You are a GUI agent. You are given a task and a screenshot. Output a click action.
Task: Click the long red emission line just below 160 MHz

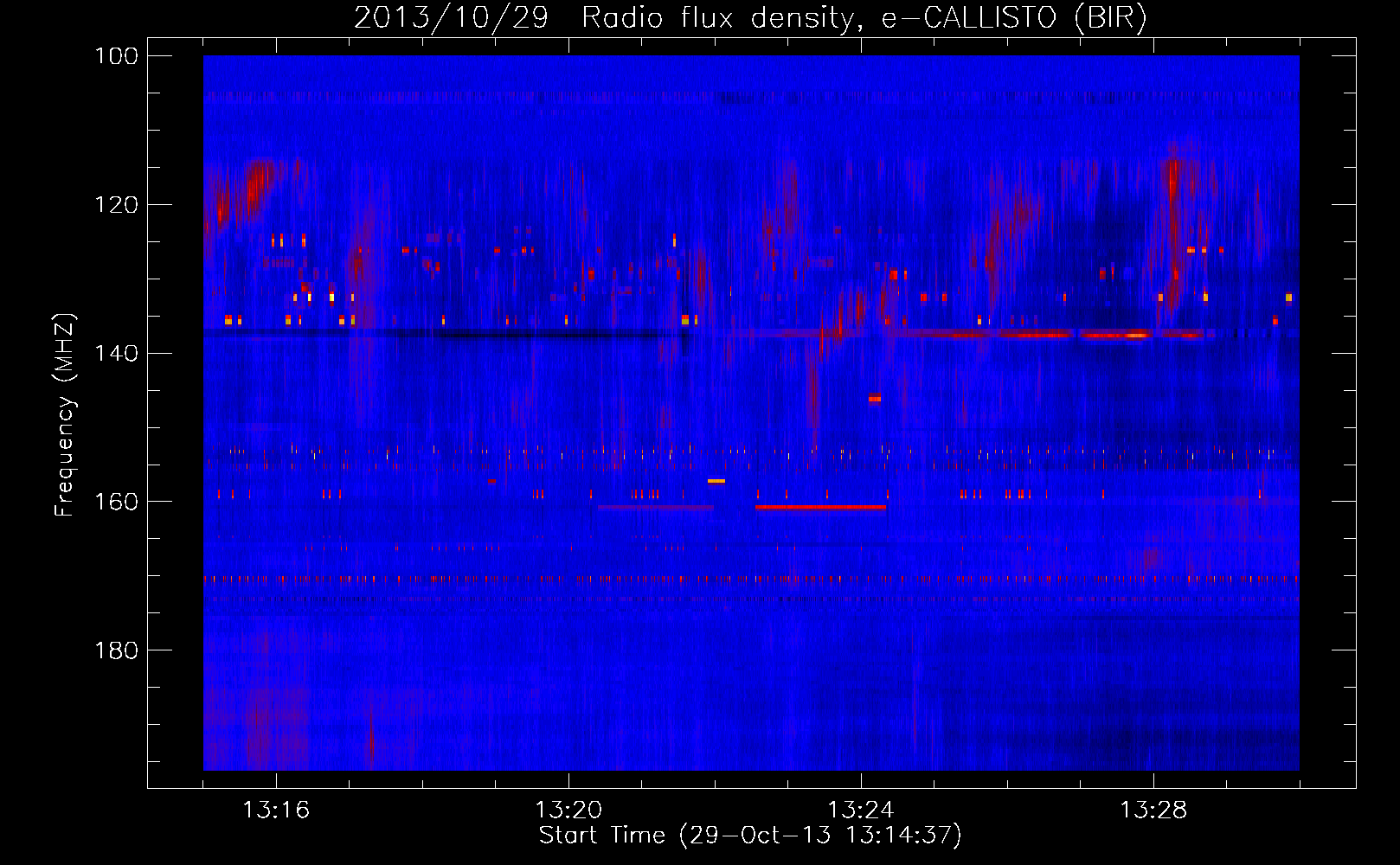[x=820, y=508]
